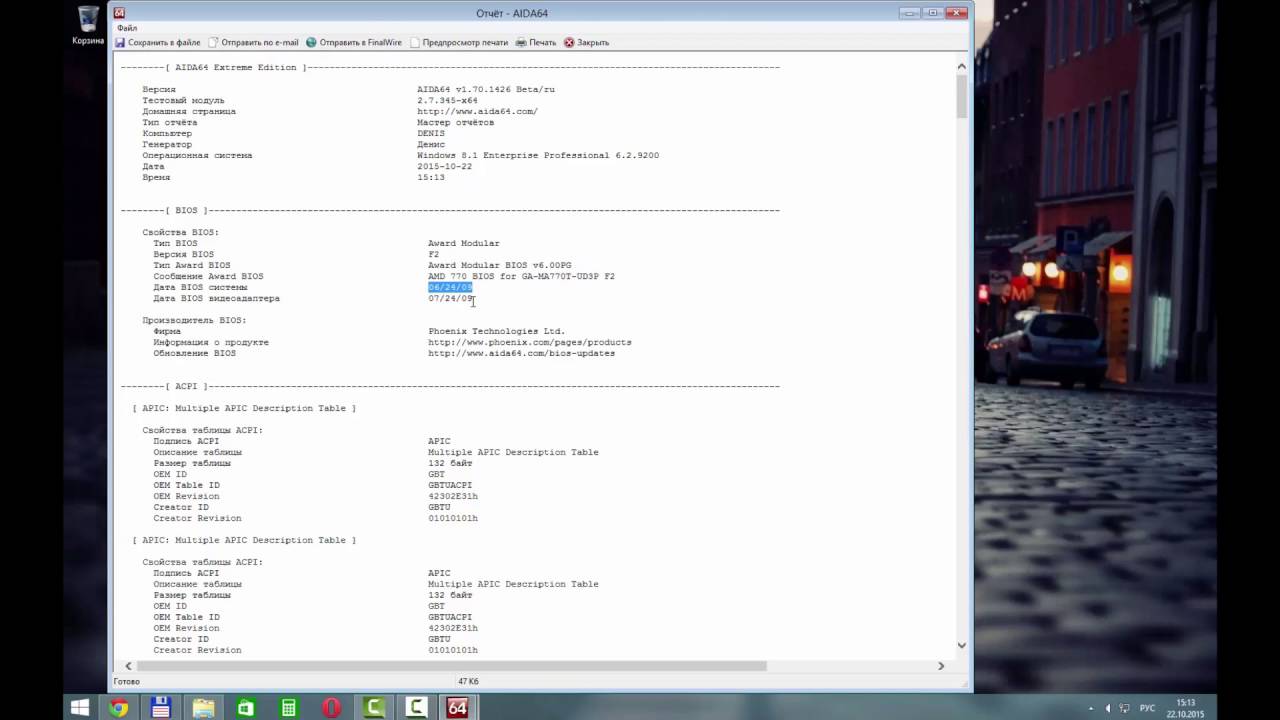
Task: Click the AIDA64 window title icon
Action: tap(120, 13)
